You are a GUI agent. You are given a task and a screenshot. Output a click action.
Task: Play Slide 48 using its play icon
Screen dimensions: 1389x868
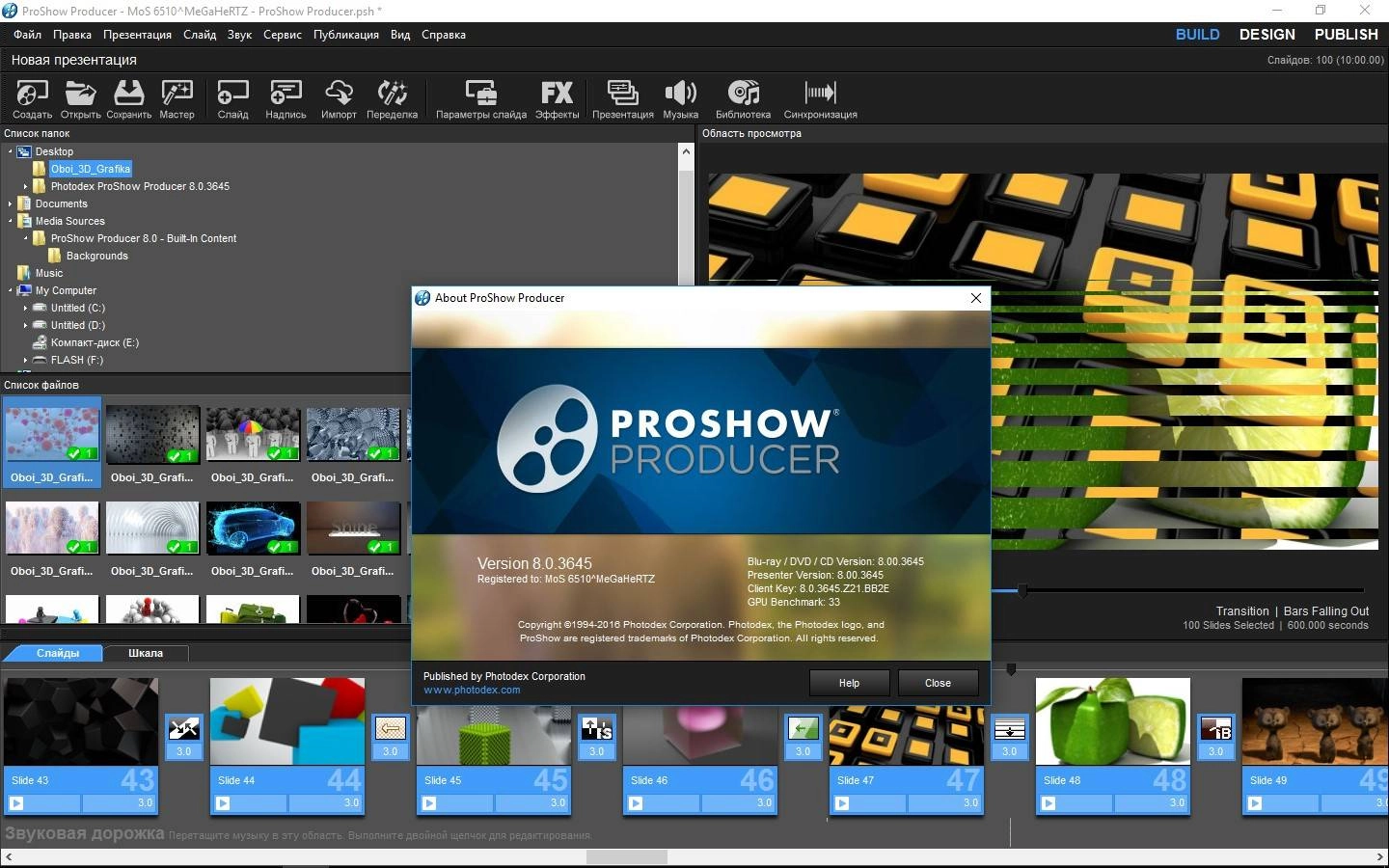[x=1049, y=803]
